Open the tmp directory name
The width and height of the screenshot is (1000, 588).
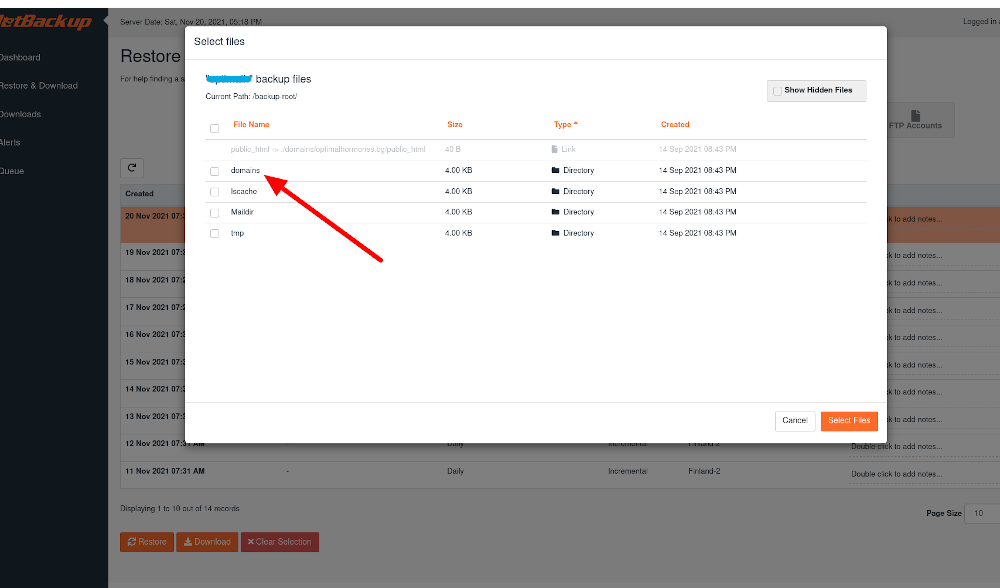tap(237, 233)
